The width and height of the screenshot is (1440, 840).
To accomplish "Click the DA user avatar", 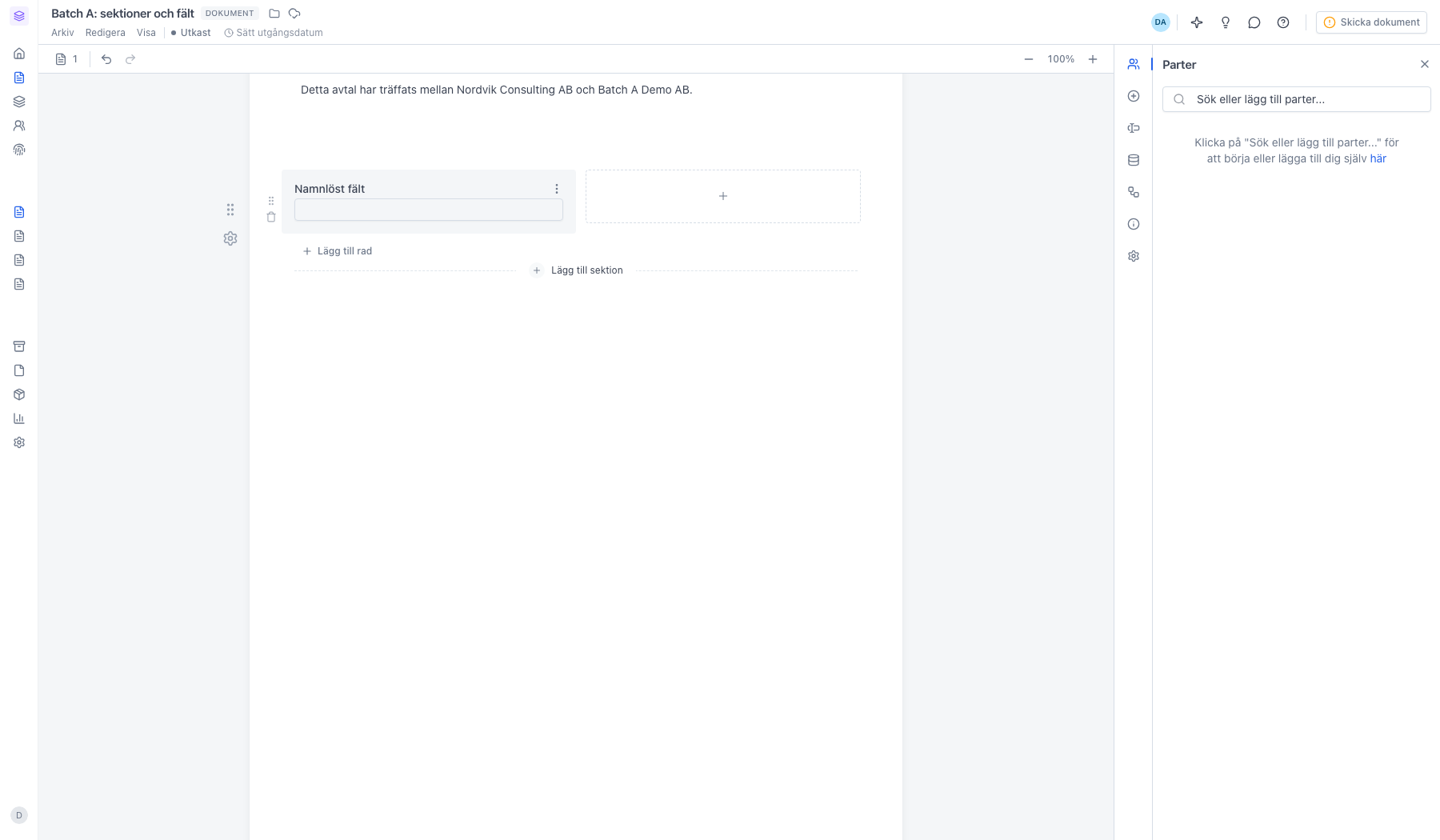I will click(x=1161, y=22).
